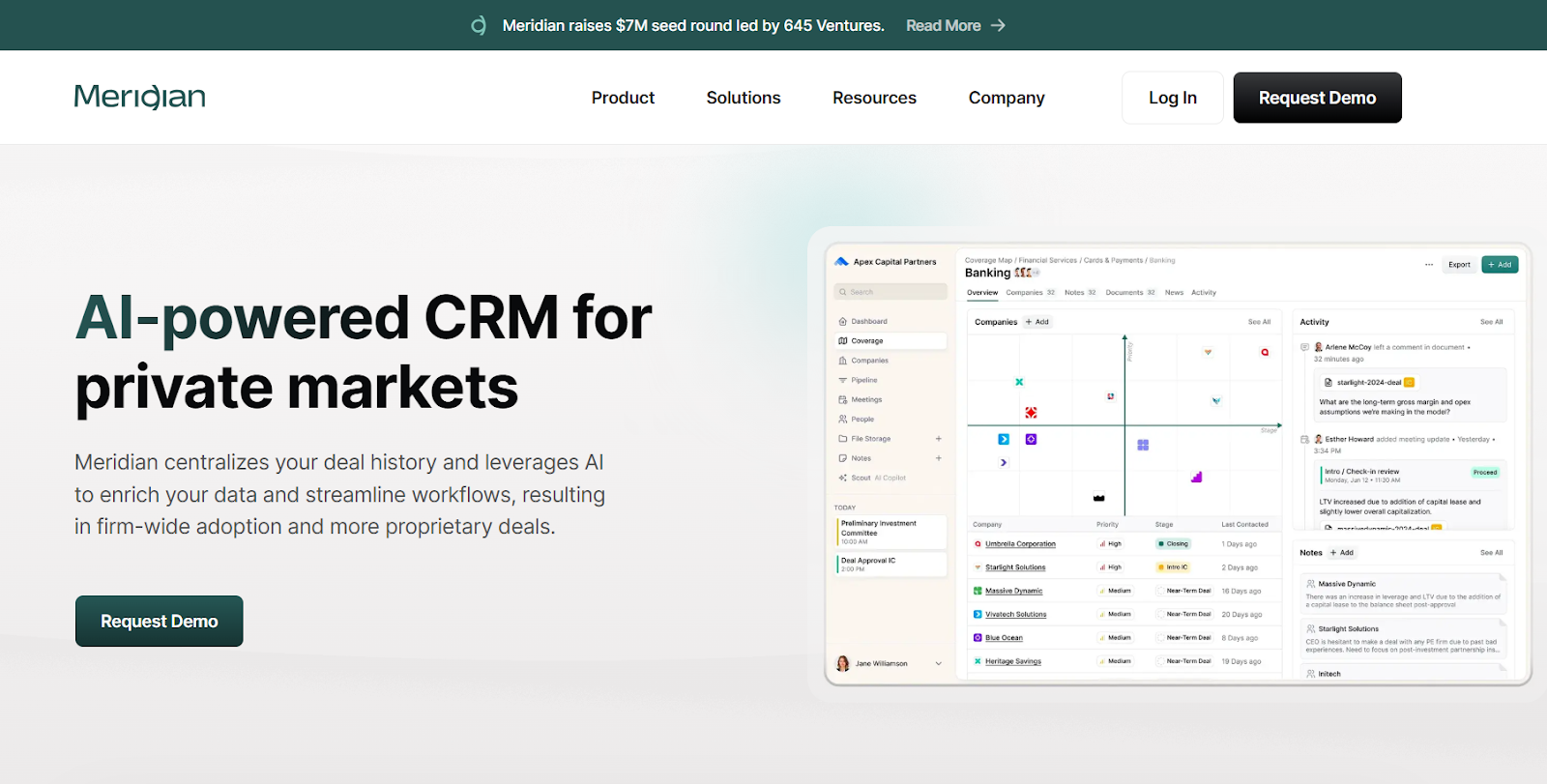The image size is (1547, 784).
Task: Click the plus next to File Storage
Action: tap(938, 439)
